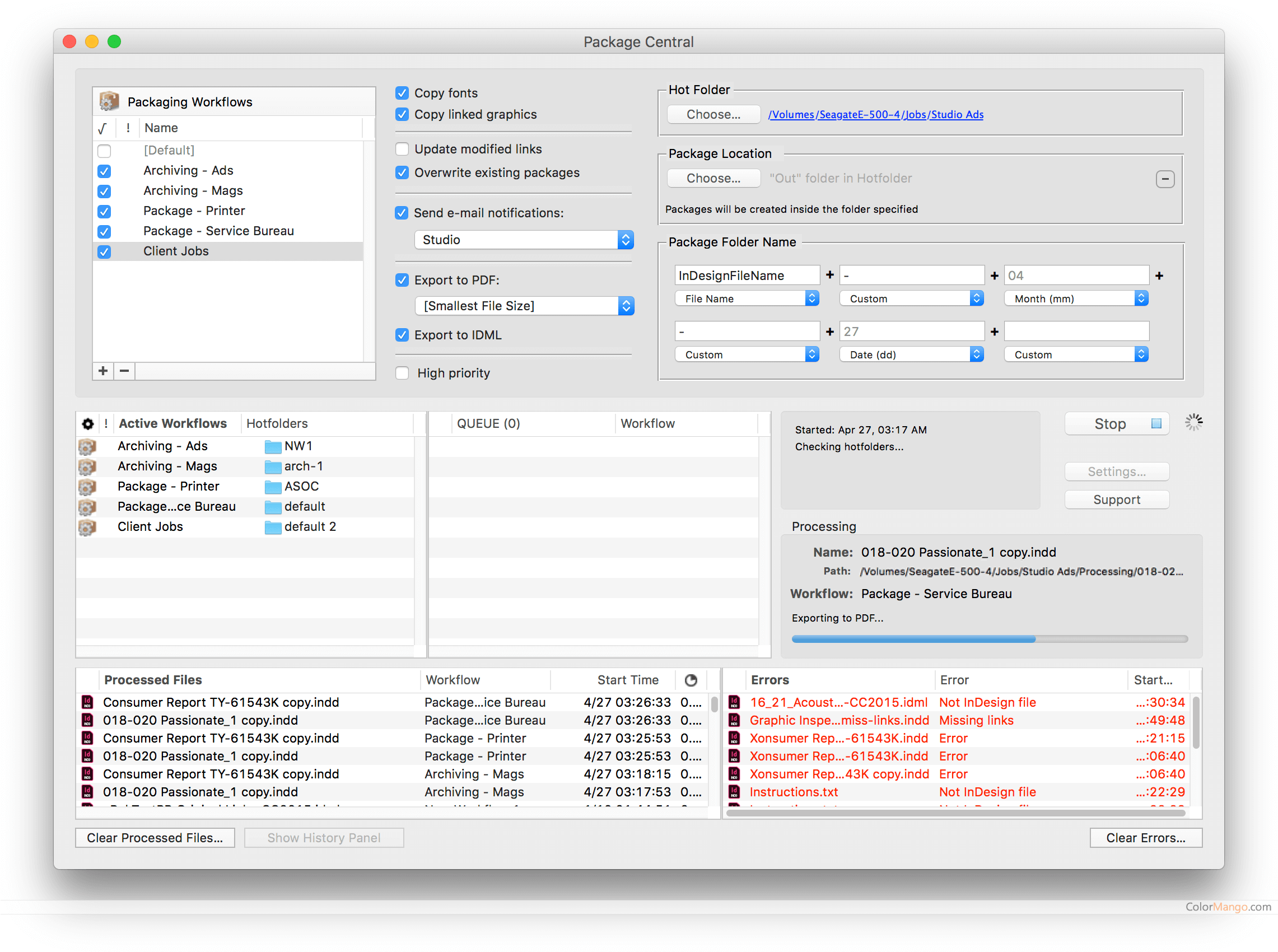
Task: Click the first Consumer Report file icon
Action: [87, 702]
